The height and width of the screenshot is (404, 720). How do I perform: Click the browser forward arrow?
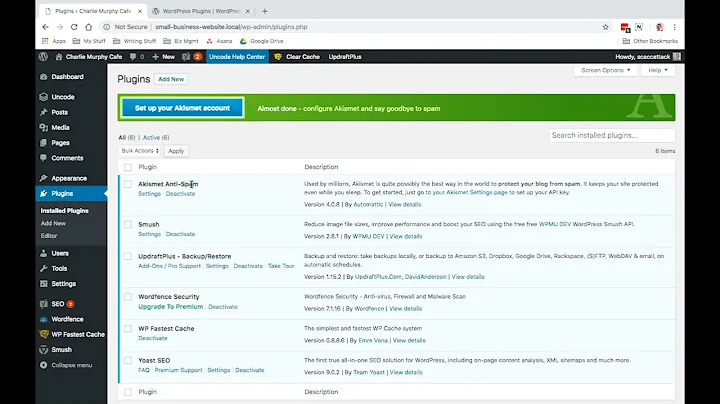(x=60, y=27)
